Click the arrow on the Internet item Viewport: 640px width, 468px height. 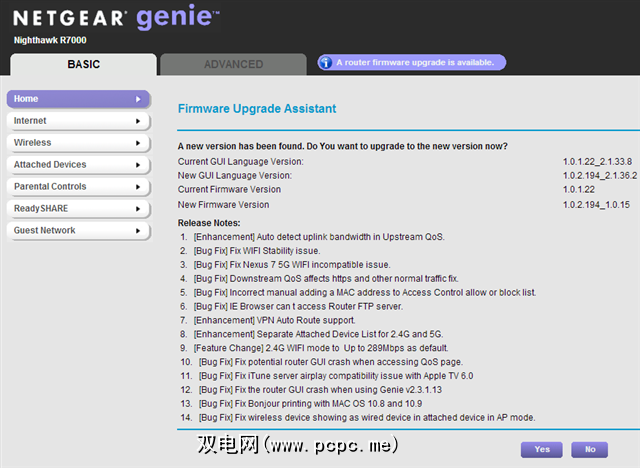138,121
